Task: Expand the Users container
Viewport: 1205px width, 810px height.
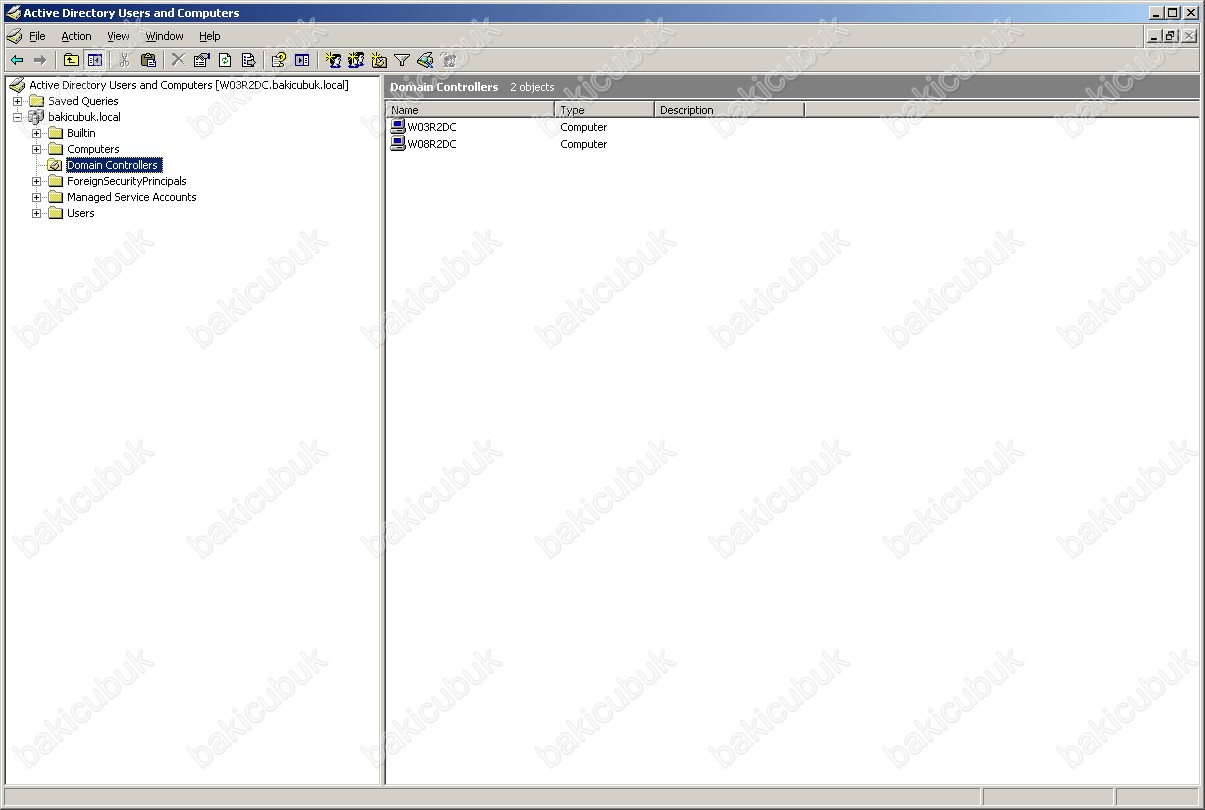Action: (36, 213)
